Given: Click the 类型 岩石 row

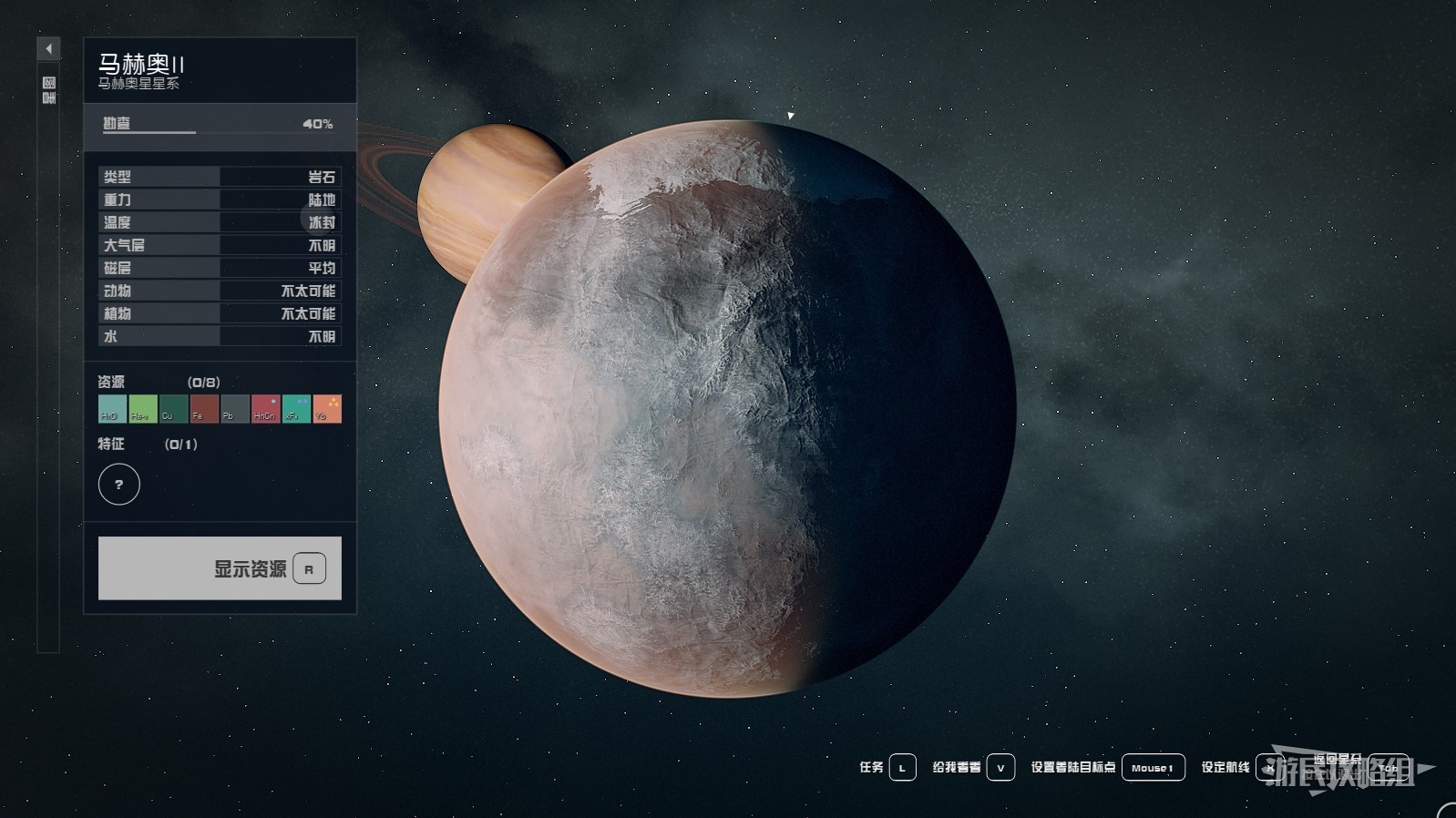Looking at the screenshot, I should pos(220,177).
